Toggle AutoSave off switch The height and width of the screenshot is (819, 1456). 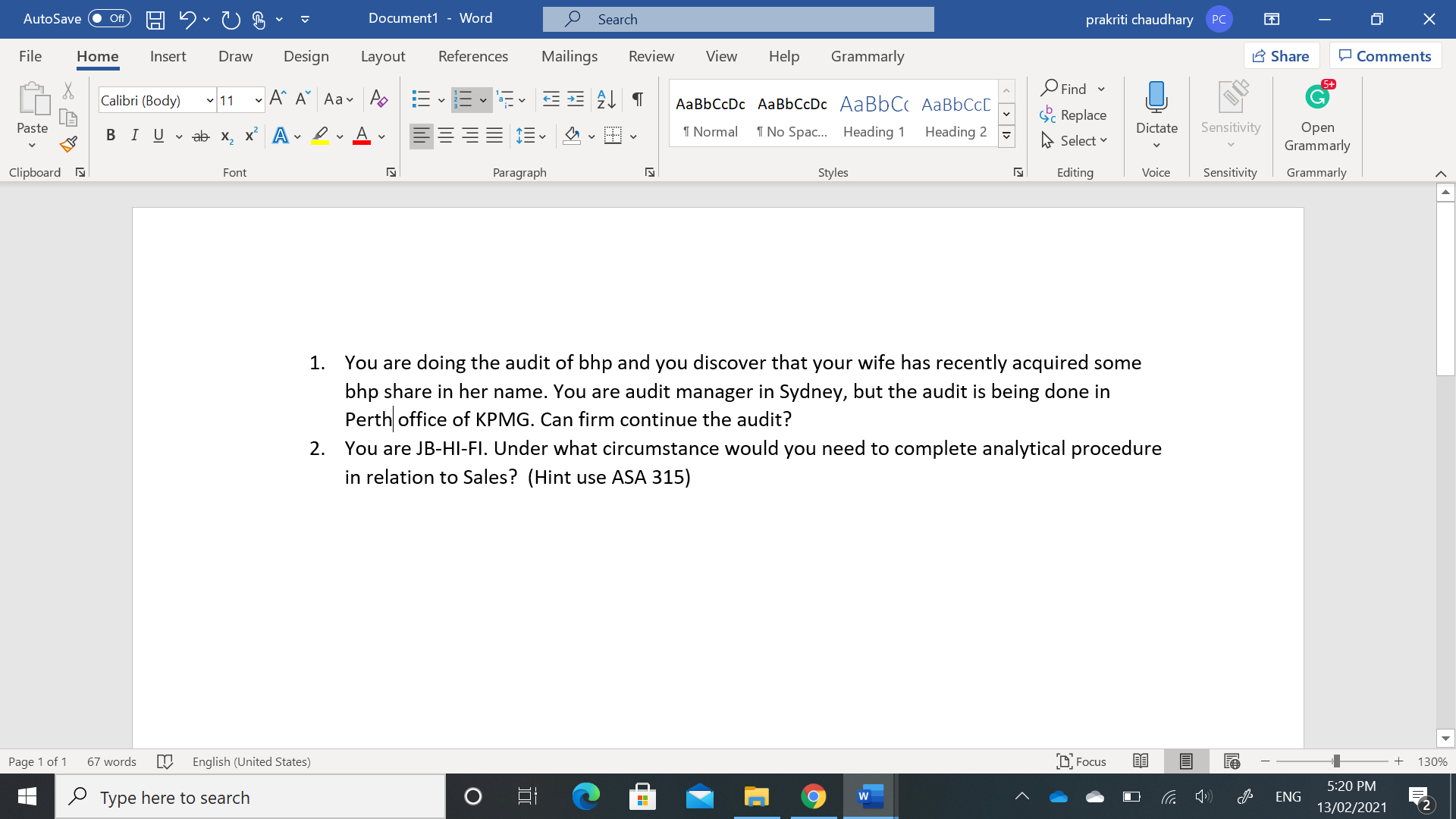108,19
